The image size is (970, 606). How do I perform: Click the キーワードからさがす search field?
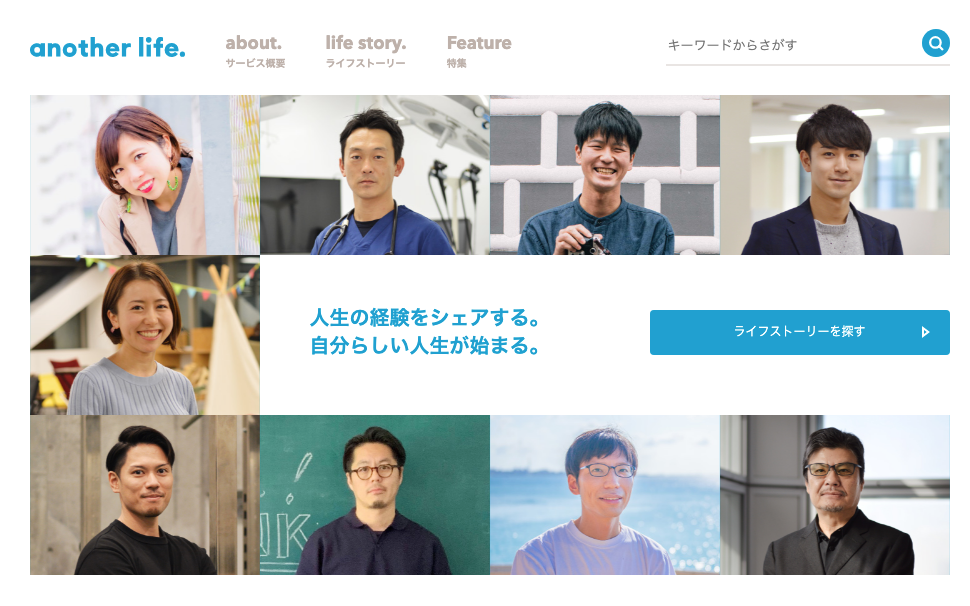[x=792, y=45]
